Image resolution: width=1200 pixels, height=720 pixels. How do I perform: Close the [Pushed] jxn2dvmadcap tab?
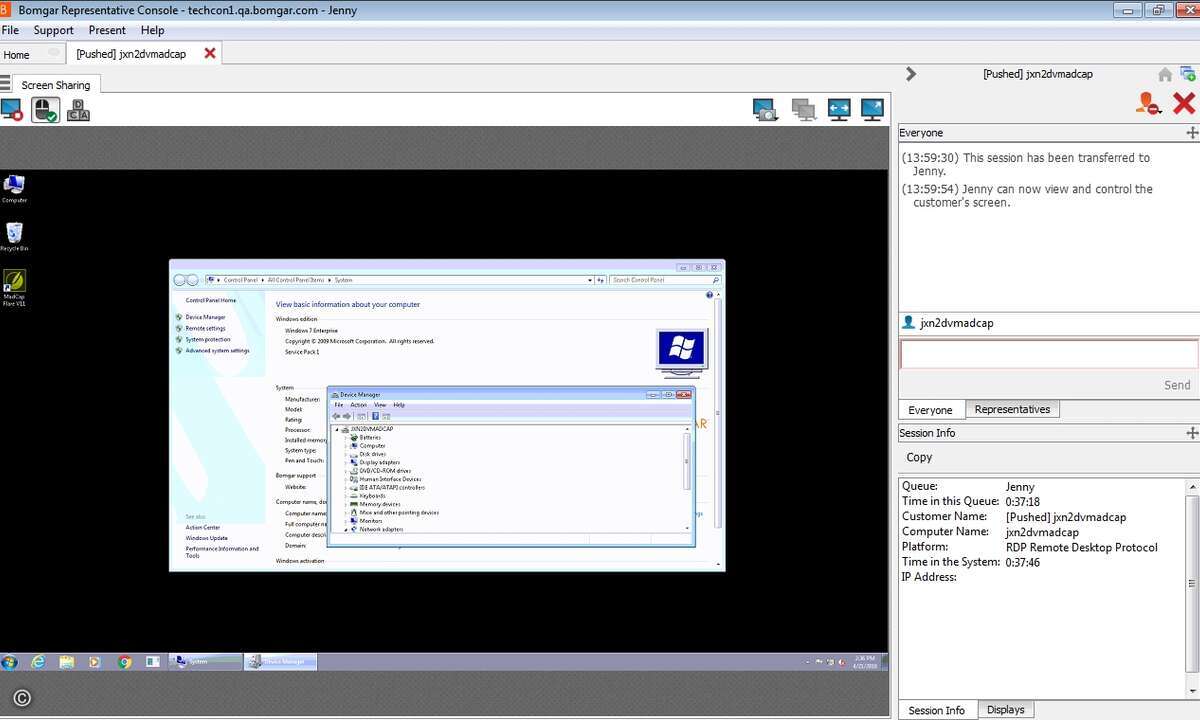pyautogui.click(x=210, y=53)
